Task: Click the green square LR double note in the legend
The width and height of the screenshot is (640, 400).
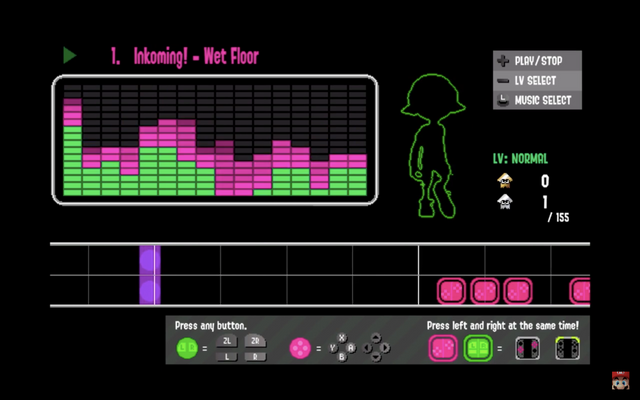Action: tap(478, 348)
